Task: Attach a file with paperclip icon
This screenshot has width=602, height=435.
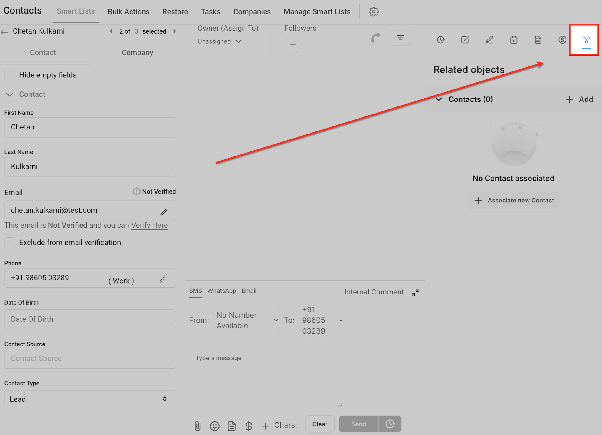Action: point(197,426)
